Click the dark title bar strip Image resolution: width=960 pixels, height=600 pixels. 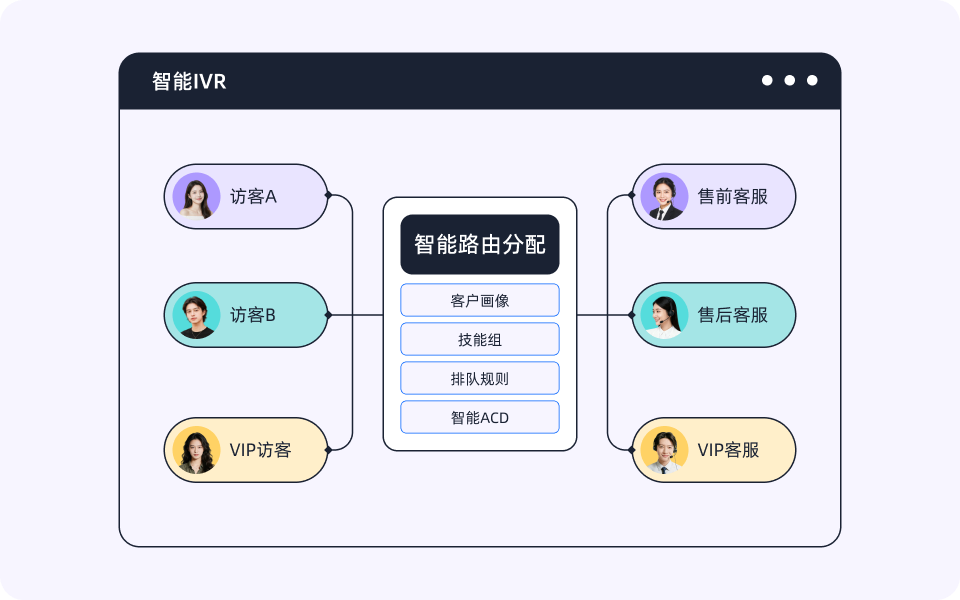pos(480,80)
